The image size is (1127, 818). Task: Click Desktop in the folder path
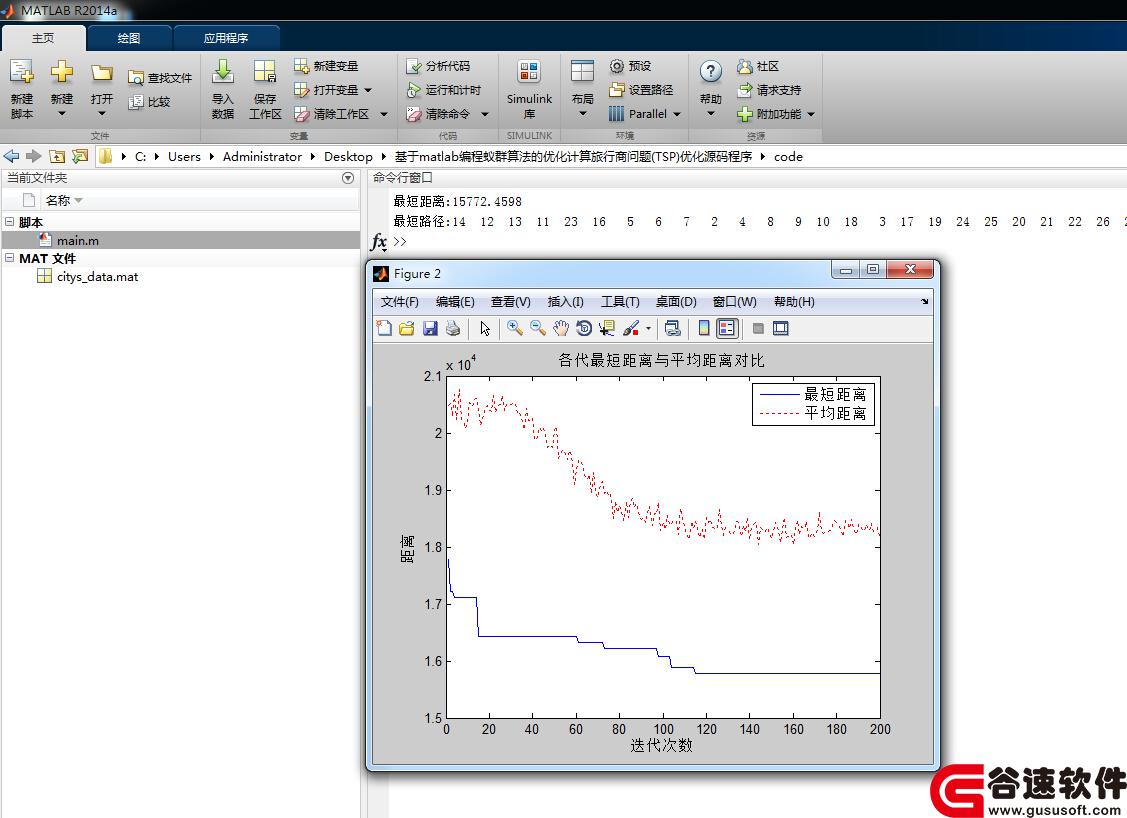348,157
